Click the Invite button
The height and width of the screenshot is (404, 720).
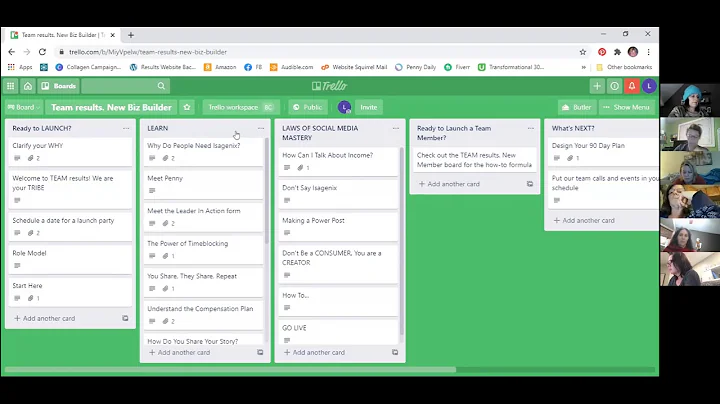[x=369, y=107]
